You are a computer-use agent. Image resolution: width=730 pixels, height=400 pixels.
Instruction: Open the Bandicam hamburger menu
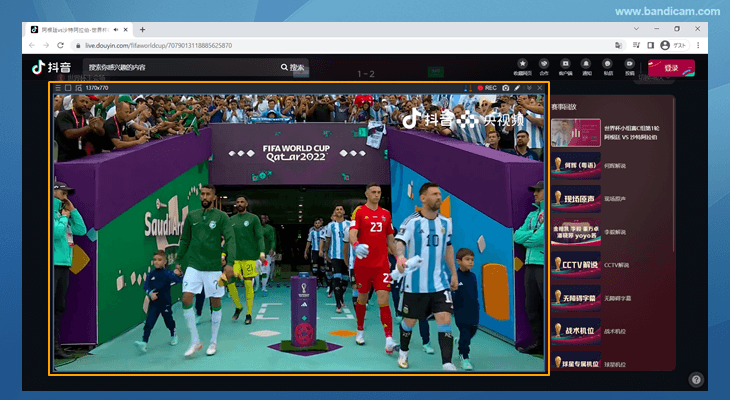click(x=57, y=88)
